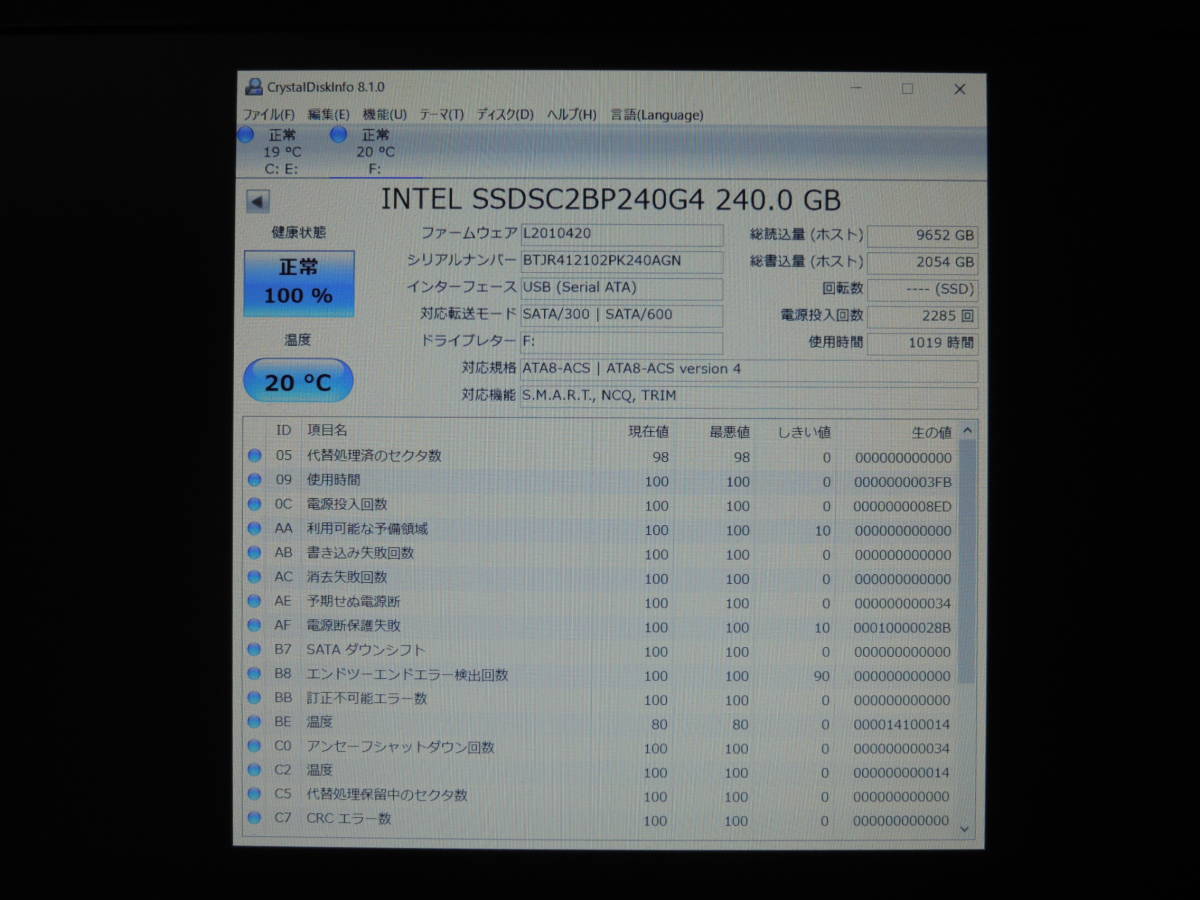The height and width of the screenshot is (900, 1200).
Task: Select raw value 0000000008ED
Action: click(902, 506)
